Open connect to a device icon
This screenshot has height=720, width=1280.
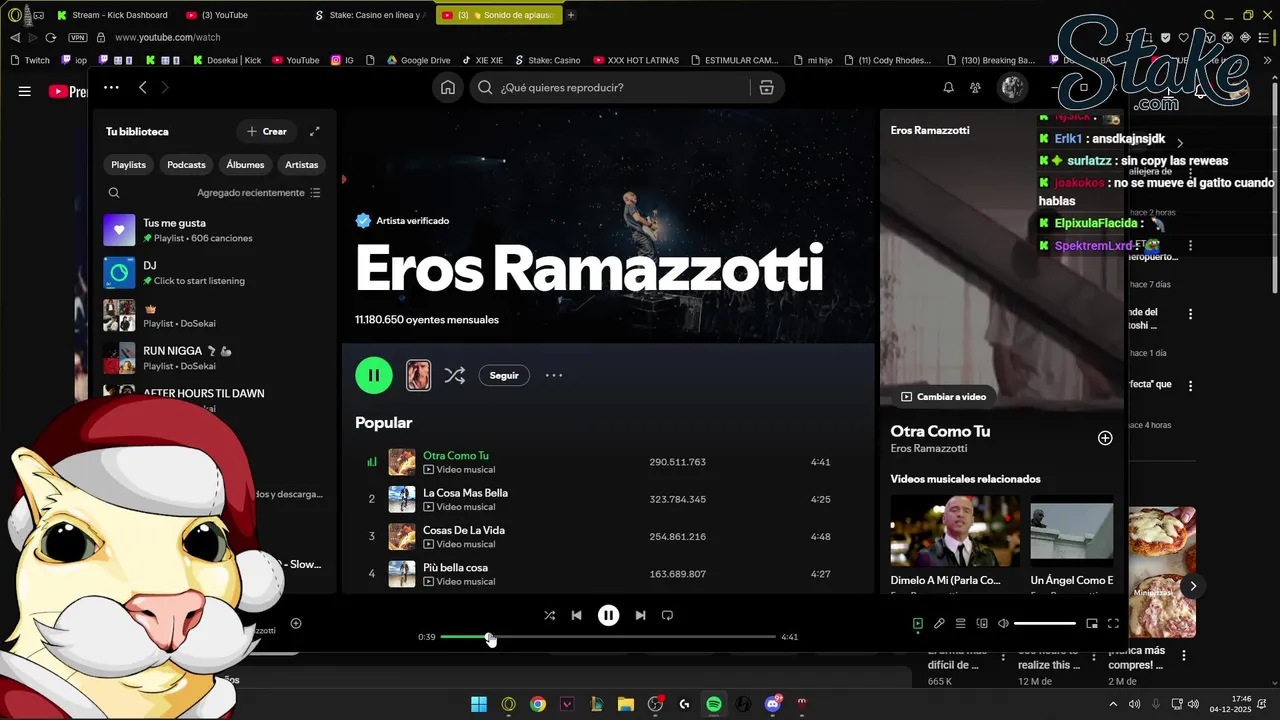tap(982, 624)
